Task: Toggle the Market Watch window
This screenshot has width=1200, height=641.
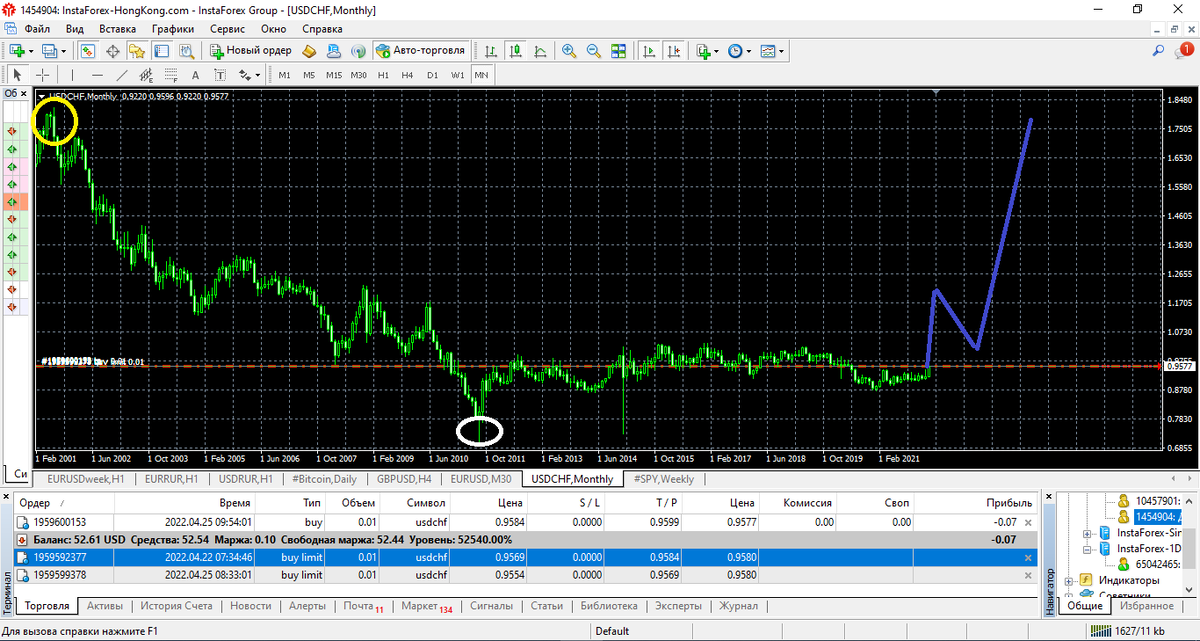Action: pyautogui.click(x=88, y=50)
